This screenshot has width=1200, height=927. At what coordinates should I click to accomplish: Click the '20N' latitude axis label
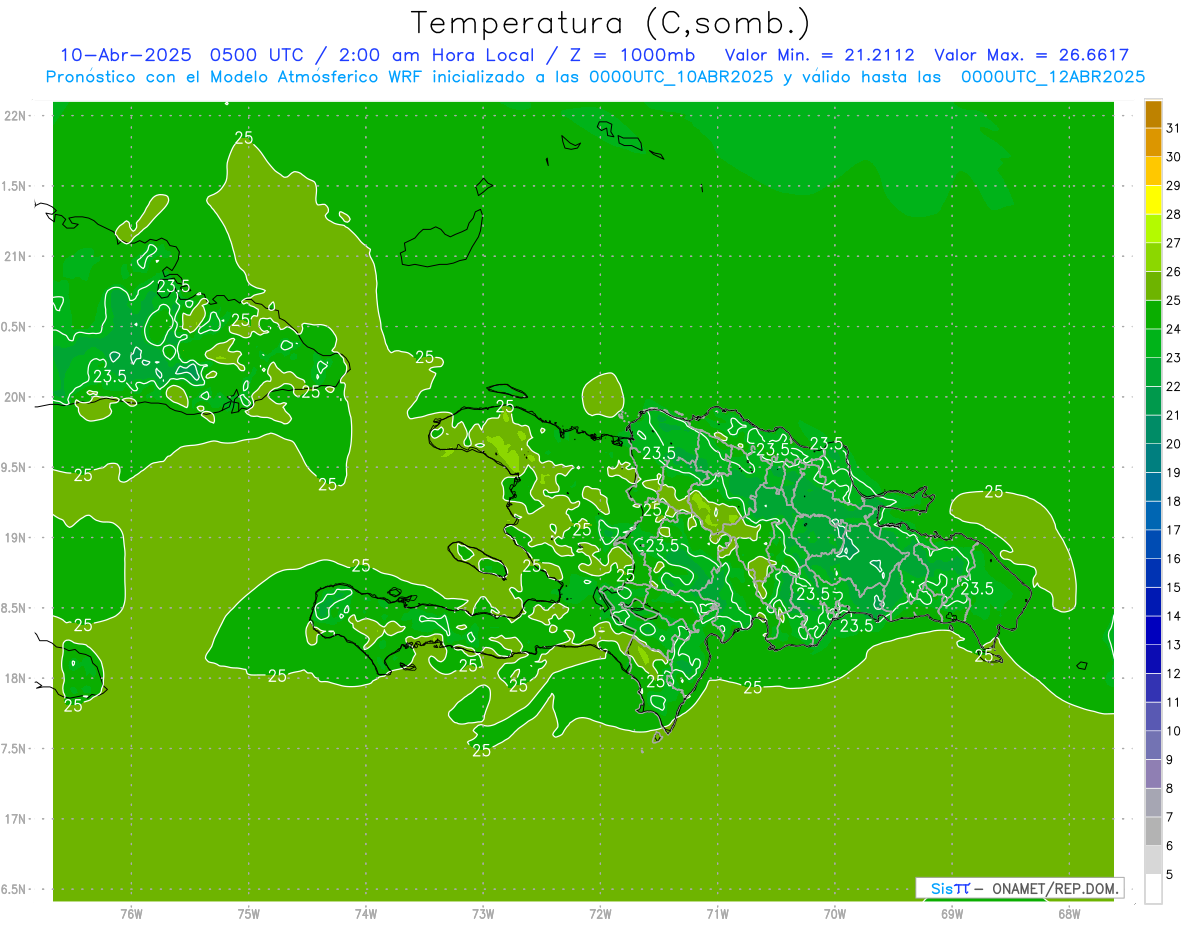click(15, 397)
